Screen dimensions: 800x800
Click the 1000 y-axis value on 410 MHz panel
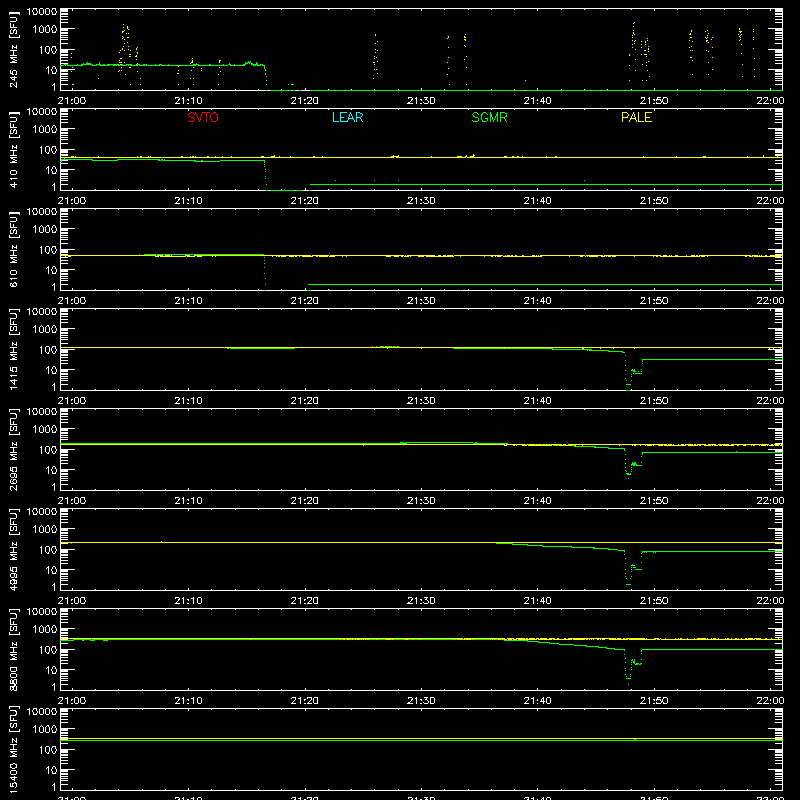point(45,130)
